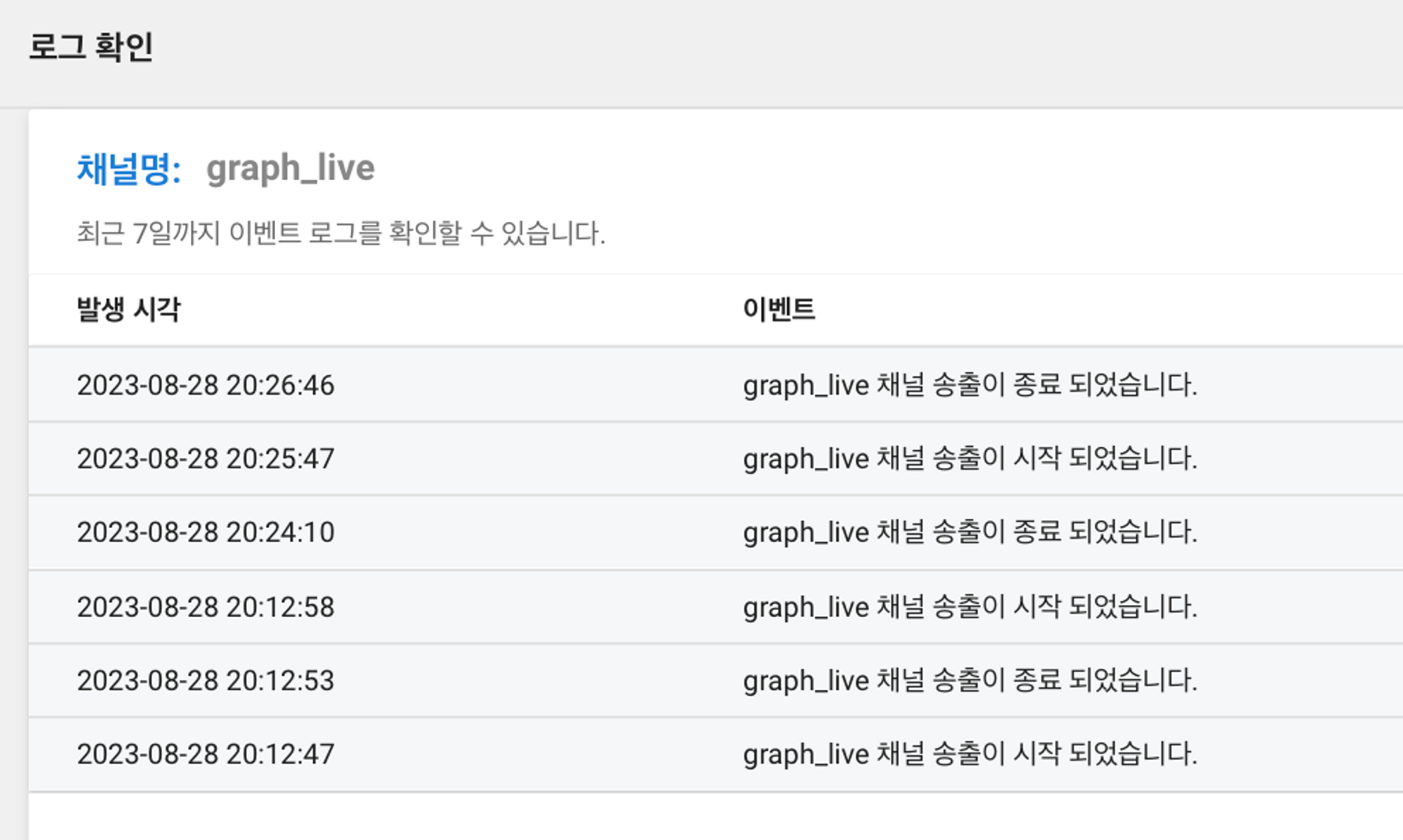Click the 송출 시작 message at 20:12:47
The height and width of the screenshot is (840, 1403).
(969, 754)
